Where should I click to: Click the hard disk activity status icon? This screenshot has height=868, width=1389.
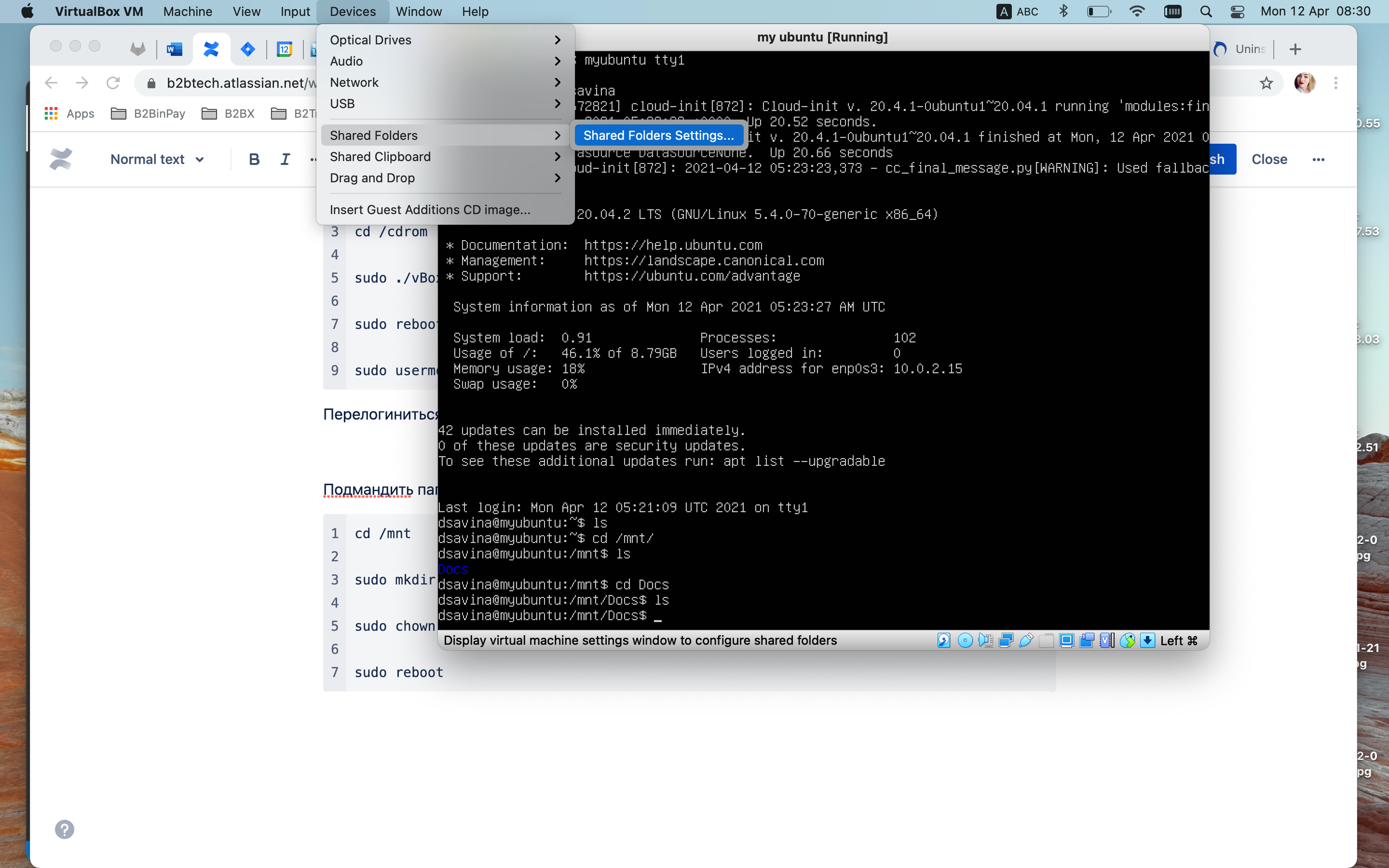tap(943, 640)
